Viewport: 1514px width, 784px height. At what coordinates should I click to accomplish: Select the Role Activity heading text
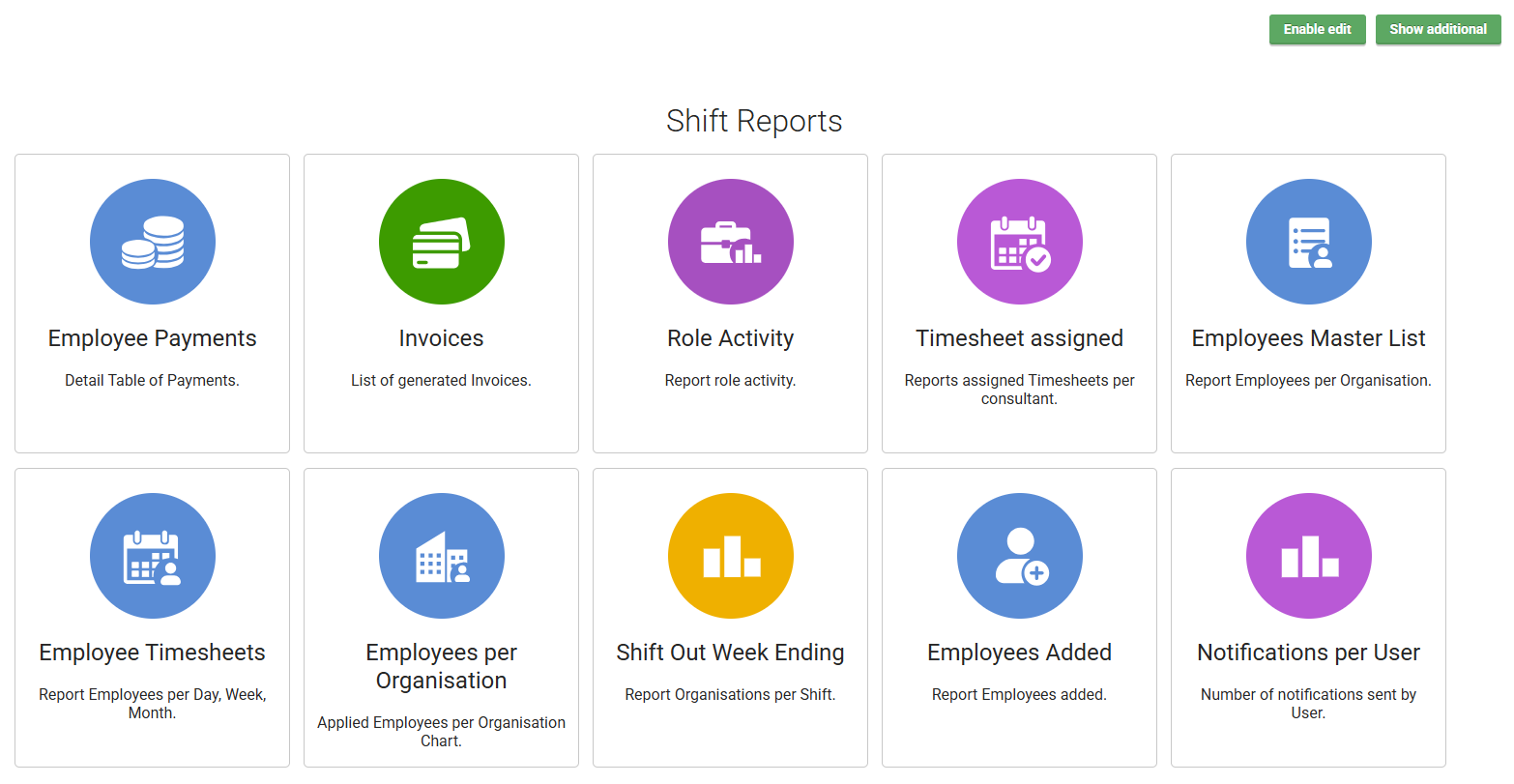730,338
